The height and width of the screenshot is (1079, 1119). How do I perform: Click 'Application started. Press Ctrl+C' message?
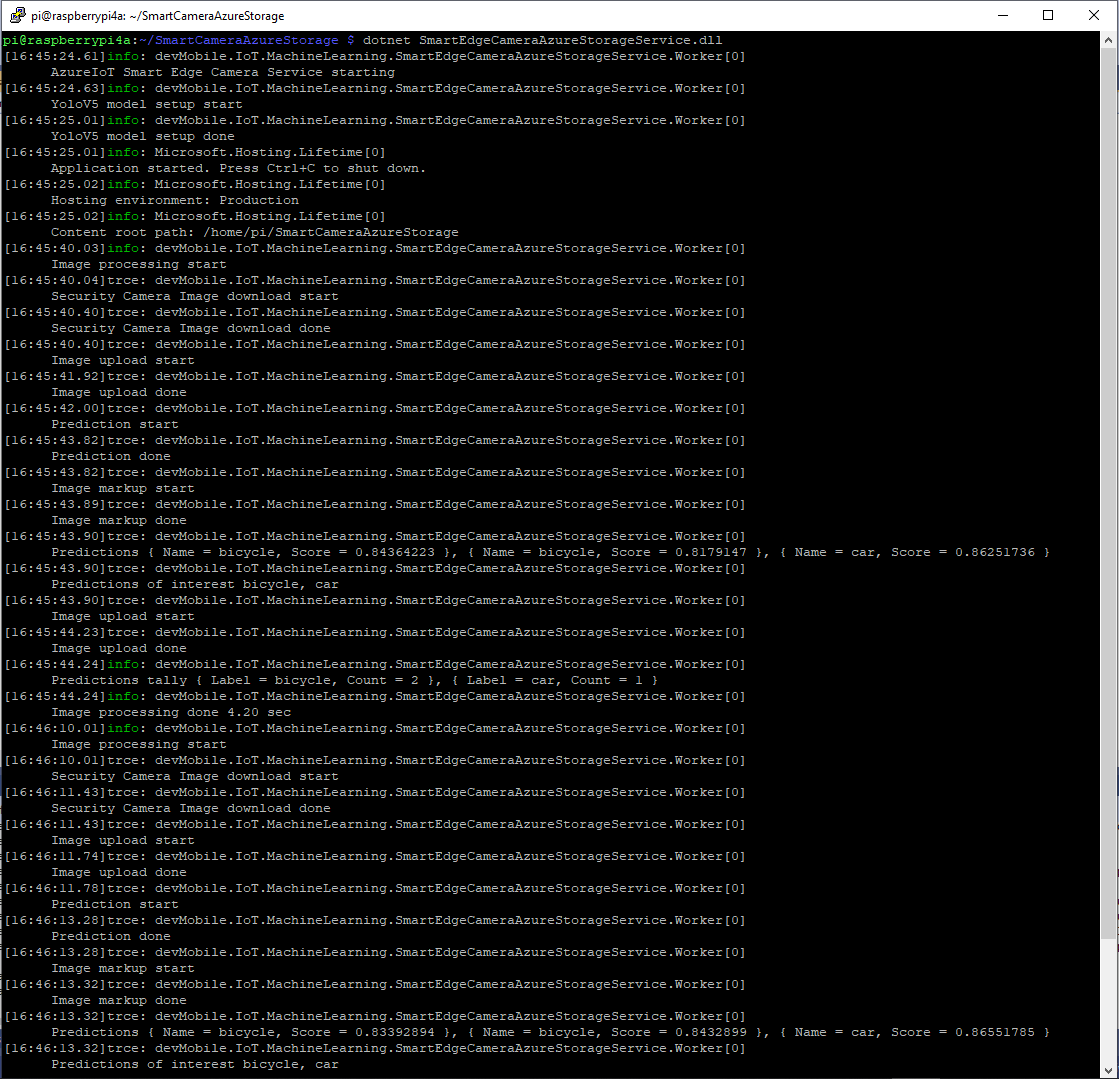tap(238, 168)
